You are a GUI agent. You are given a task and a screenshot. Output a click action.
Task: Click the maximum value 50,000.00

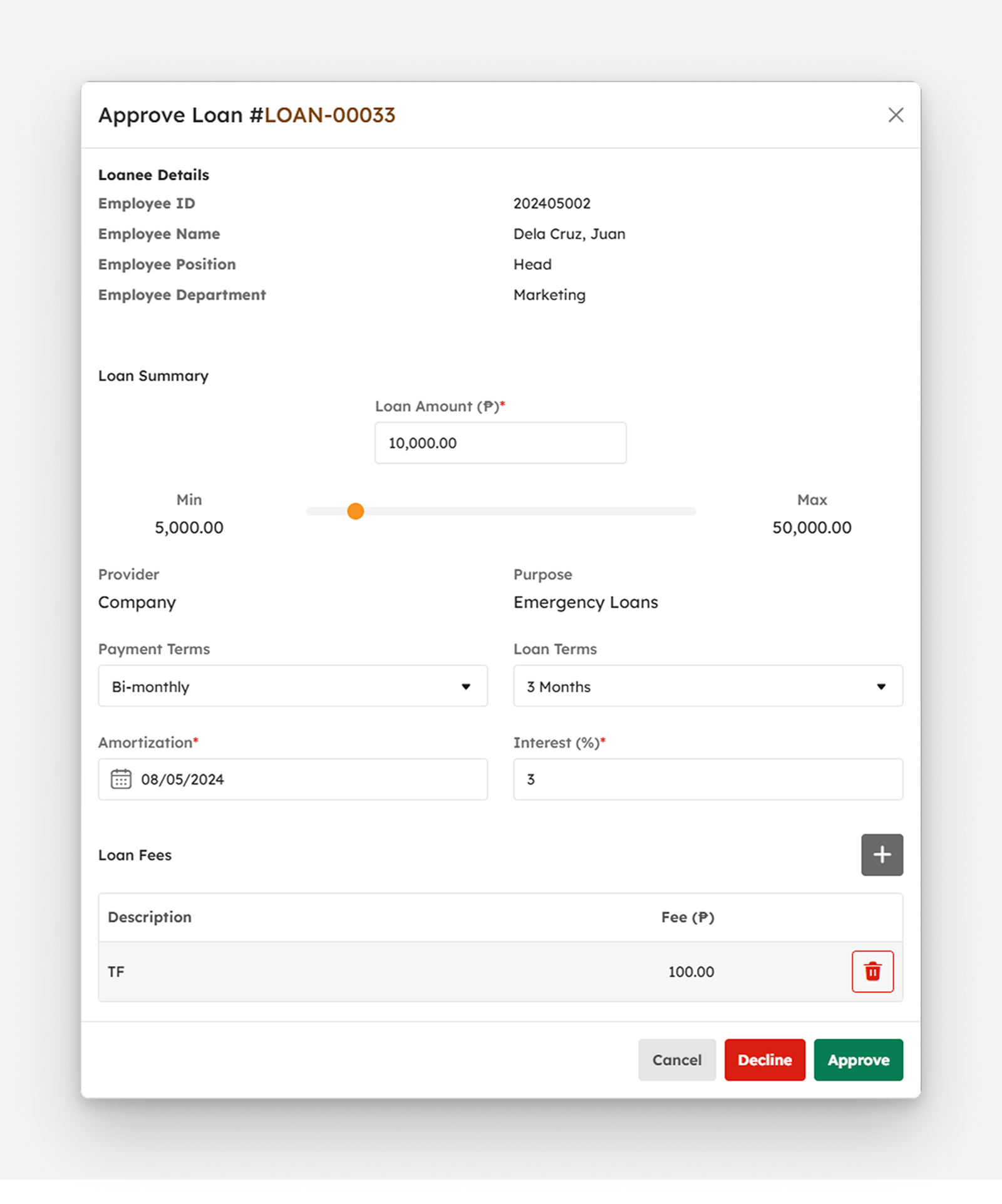[812, 527]
